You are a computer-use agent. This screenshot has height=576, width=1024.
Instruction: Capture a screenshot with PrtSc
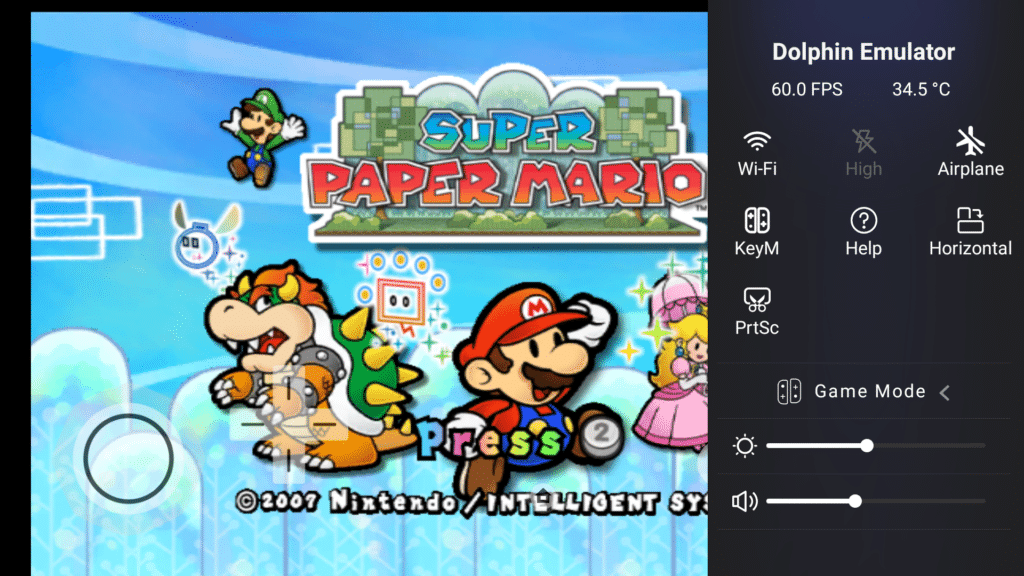[757, 299]
